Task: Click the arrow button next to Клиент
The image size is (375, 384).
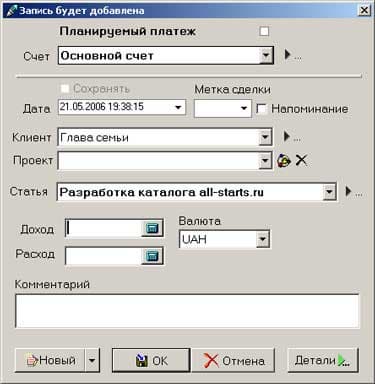Action: pyautogui.click(x=291, y=137)
